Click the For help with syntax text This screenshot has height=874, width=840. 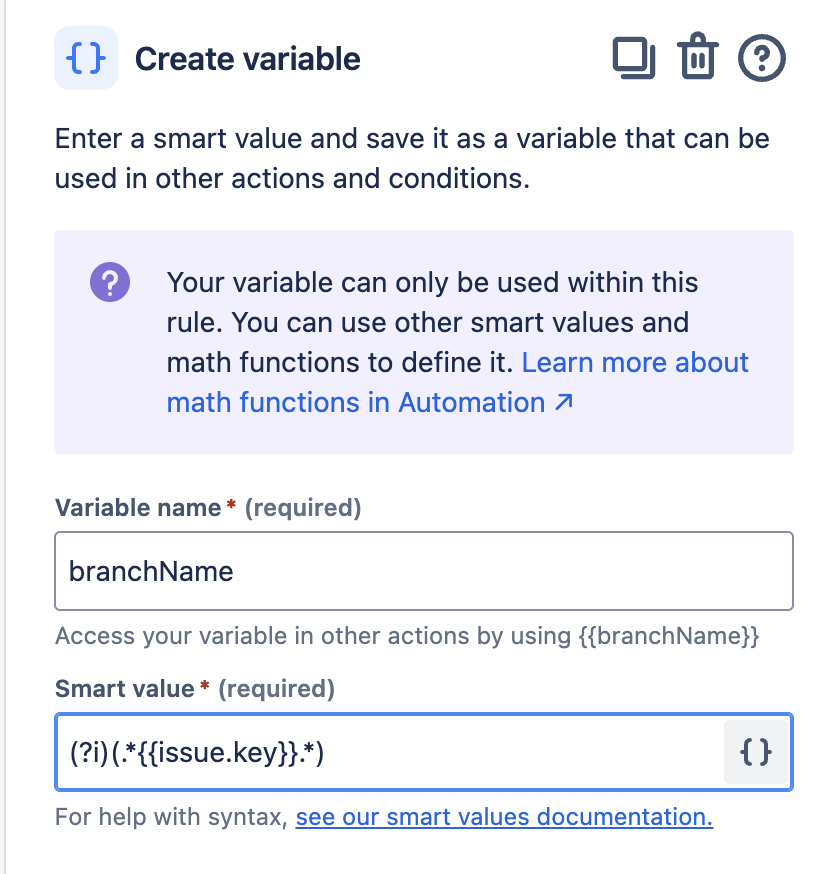coord(172,817)
